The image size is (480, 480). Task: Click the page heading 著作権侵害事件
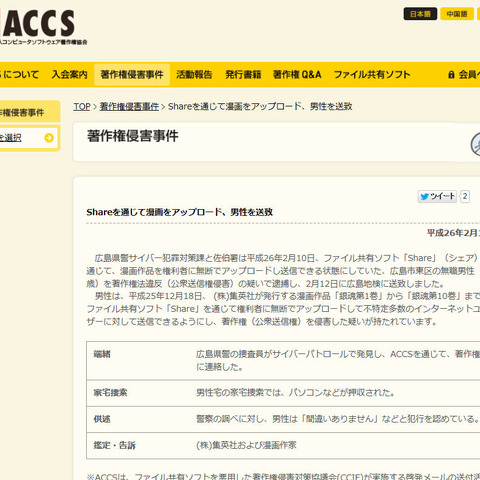coord(133,136)
